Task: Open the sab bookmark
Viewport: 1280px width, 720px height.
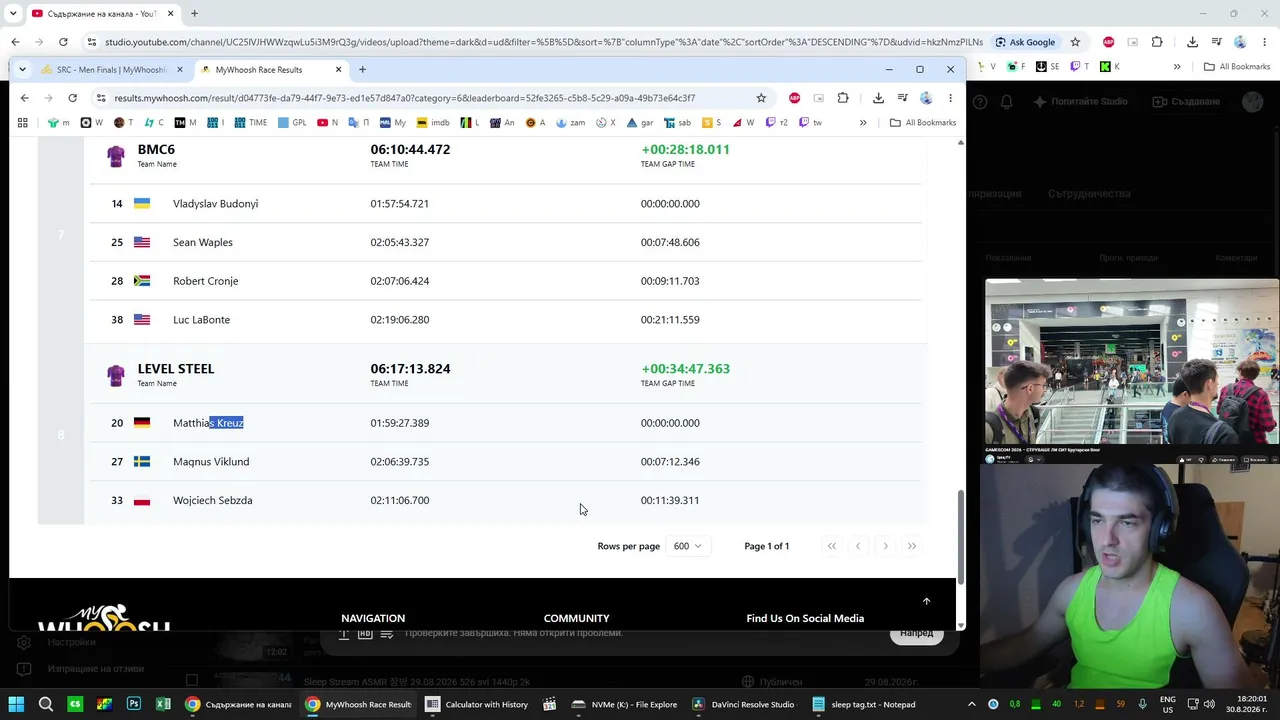Action: 677,123
